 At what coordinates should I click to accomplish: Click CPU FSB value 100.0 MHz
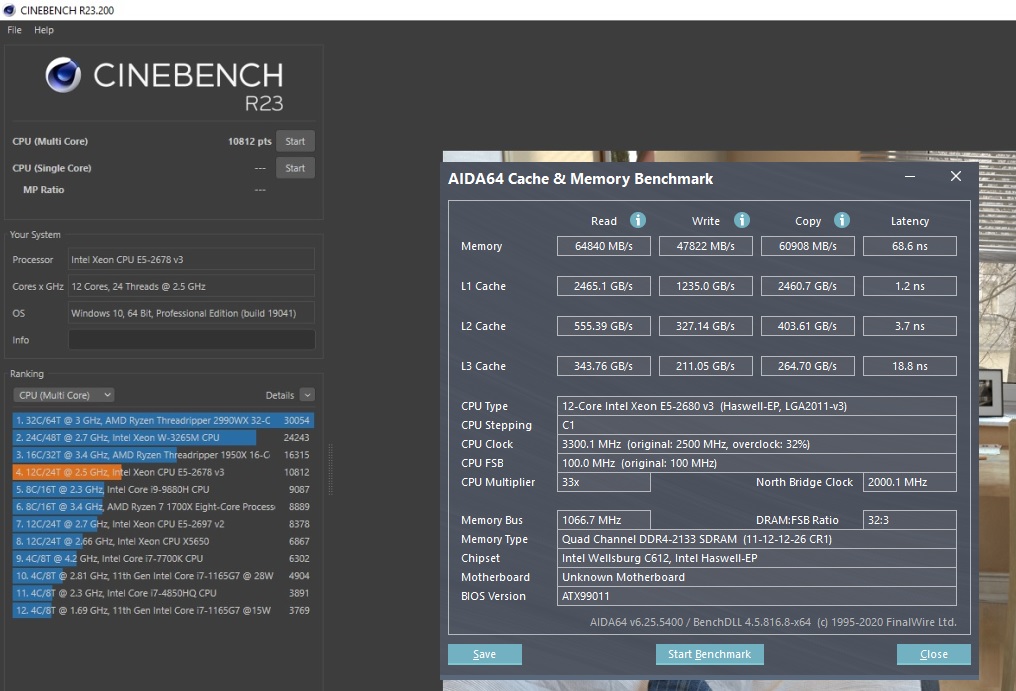click(x=757, y=463)
